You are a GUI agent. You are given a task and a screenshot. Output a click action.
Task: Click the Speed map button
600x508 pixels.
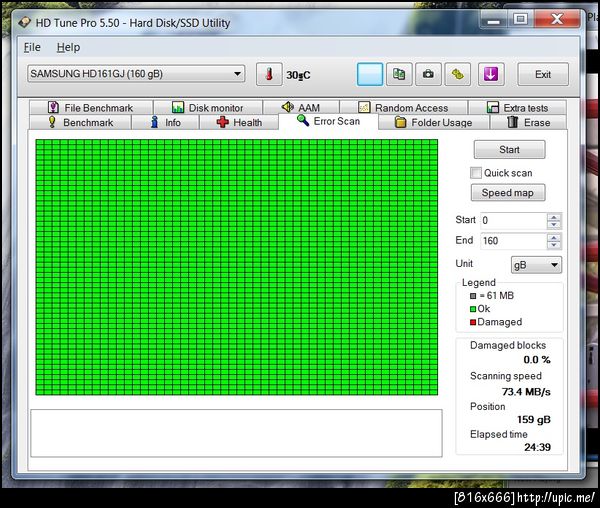point(508,192)
